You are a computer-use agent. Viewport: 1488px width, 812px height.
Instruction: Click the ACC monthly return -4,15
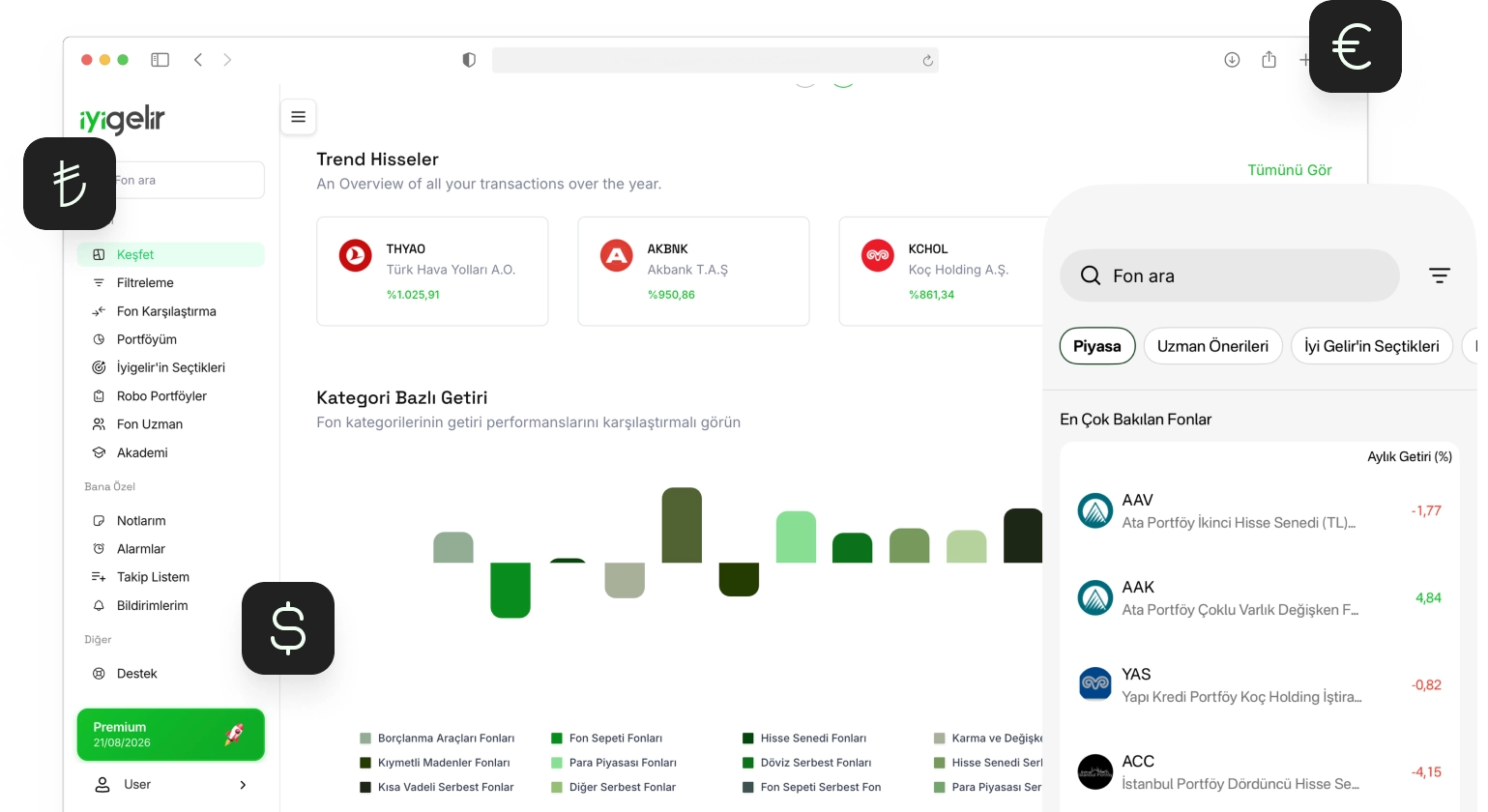(x=1426, y=772)
